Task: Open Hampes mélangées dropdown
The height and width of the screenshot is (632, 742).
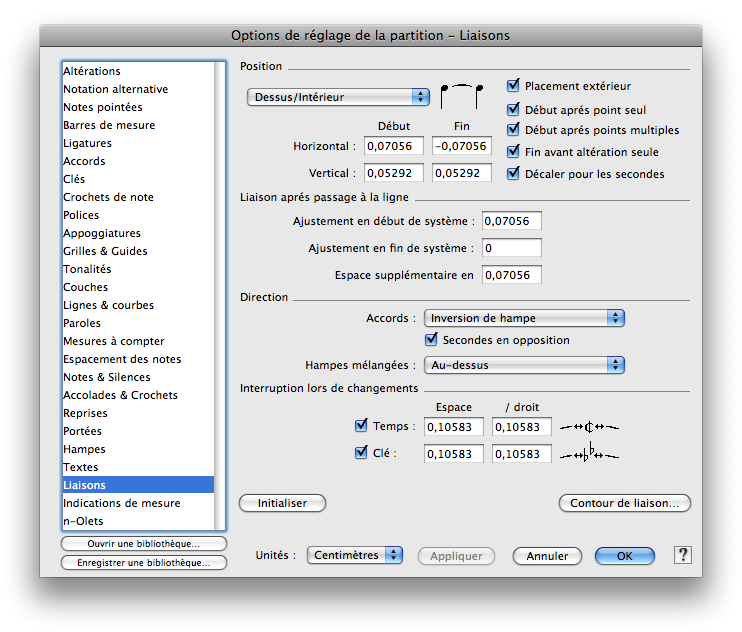Action: tap(524, 365)
